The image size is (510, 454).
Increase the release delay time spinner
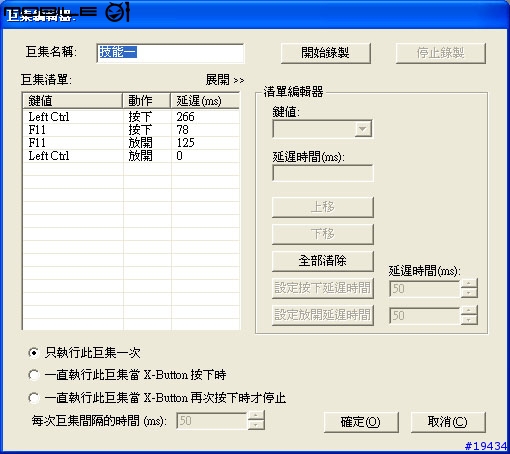(x=469, y=311)
